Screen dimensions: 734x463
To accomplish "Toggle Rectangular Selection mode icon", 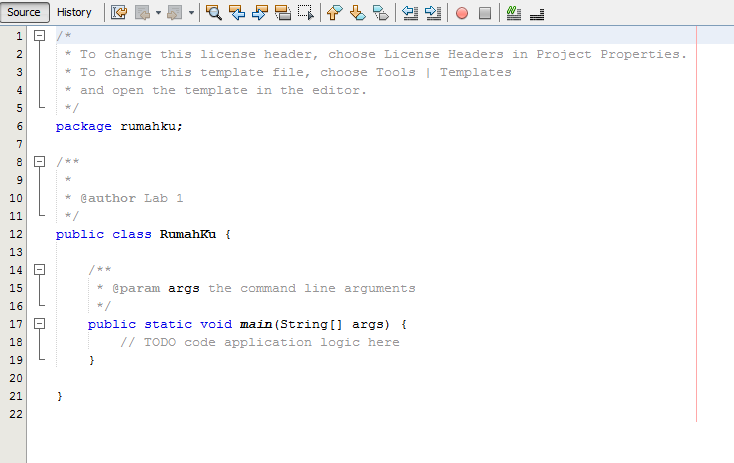I will (306, 13).
